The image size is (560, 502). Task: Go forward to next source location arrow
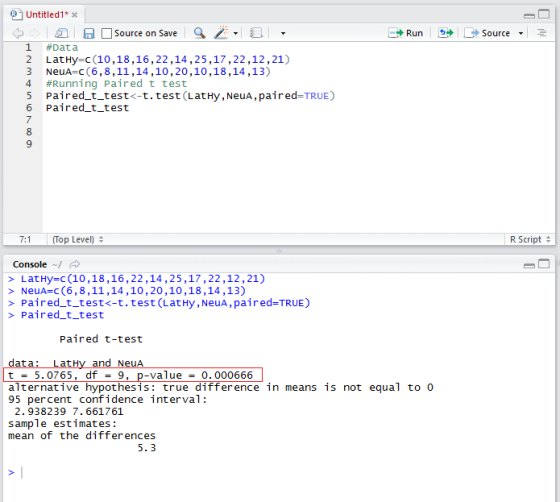[x=35, y=33]
